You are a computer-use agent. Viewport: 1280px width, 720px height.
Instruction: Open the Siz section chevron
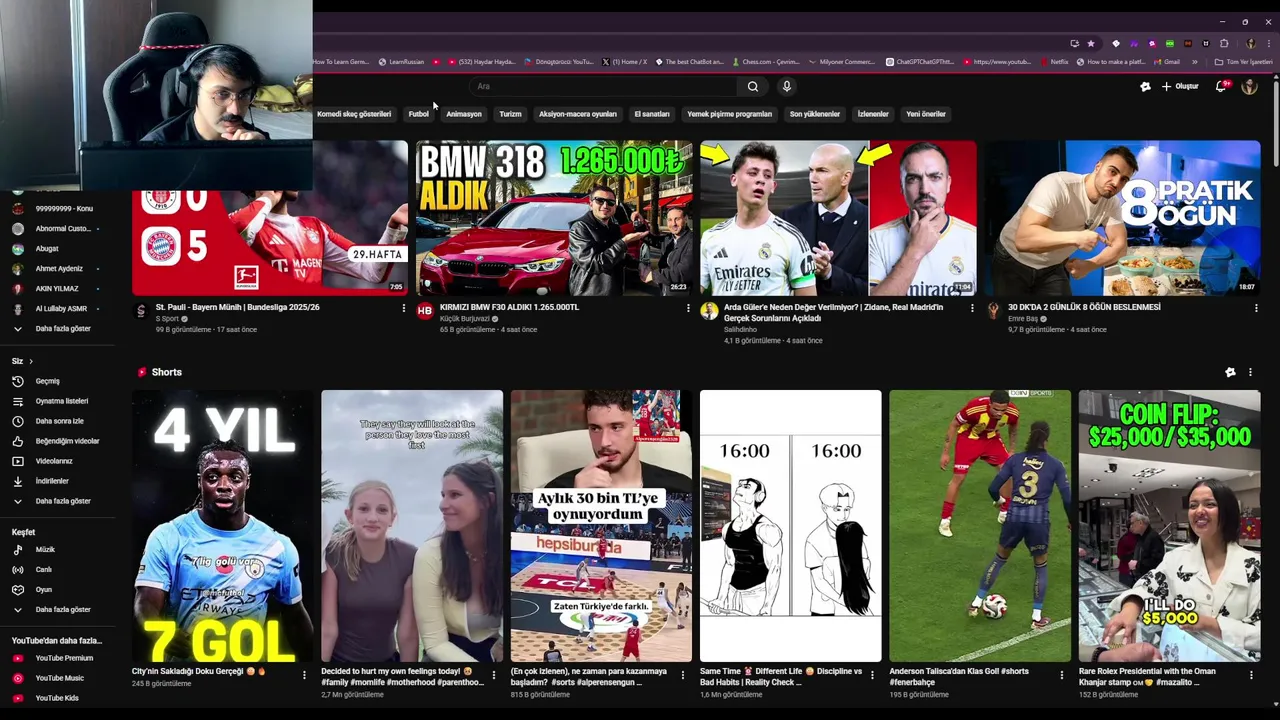31,361
